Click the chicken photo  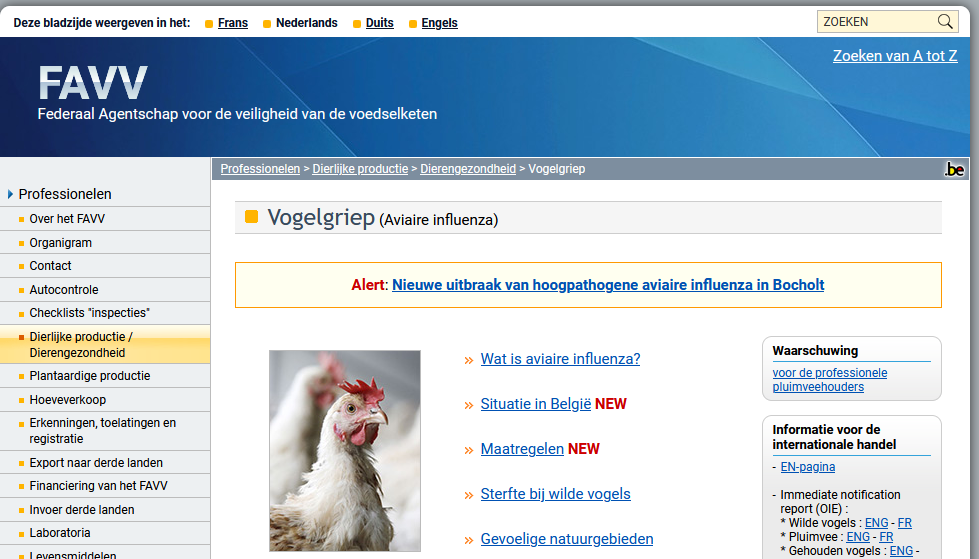click(x=345, y=451)
